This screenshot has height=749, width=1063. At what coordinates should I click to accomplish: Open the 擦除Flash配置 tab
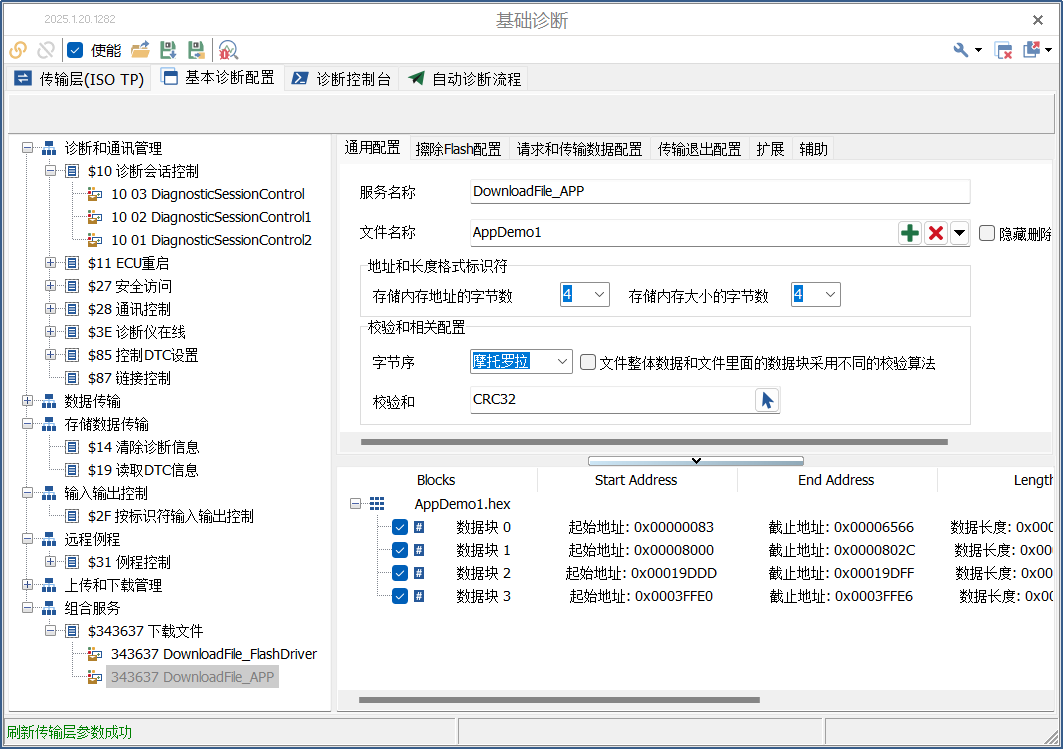(458, 149)
